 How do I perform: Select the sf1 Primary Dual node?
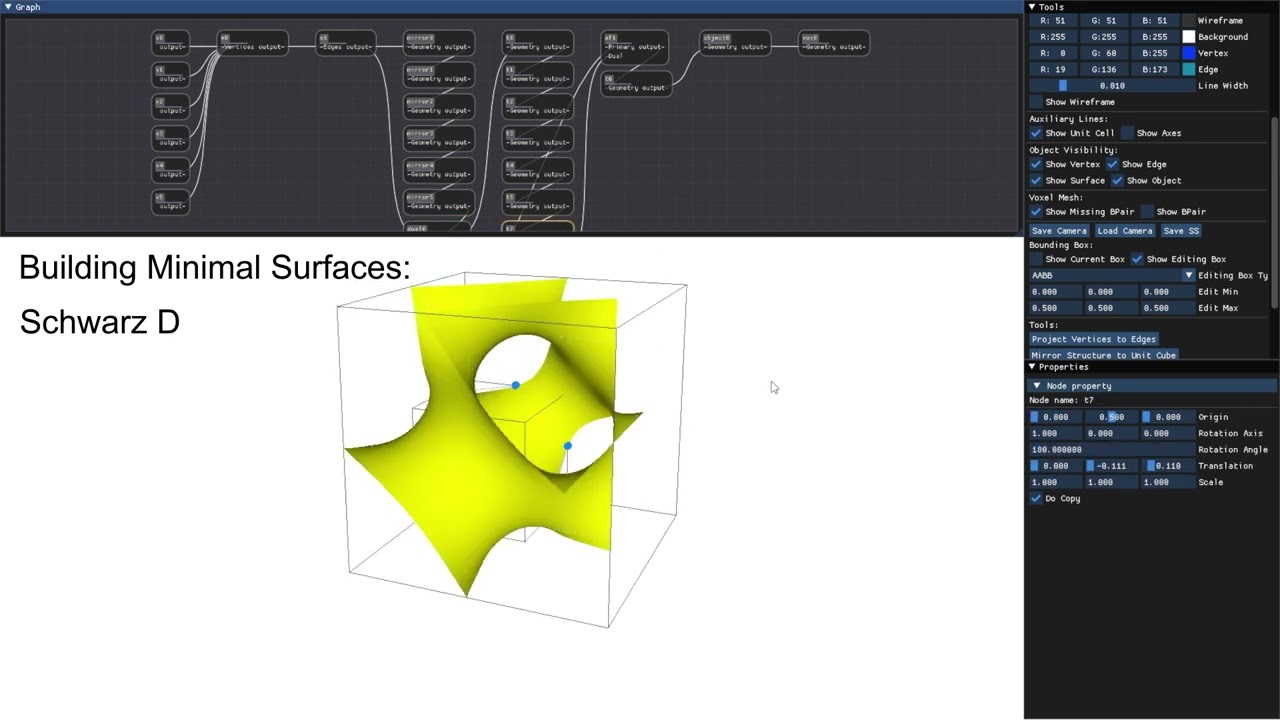click(635, 47)
